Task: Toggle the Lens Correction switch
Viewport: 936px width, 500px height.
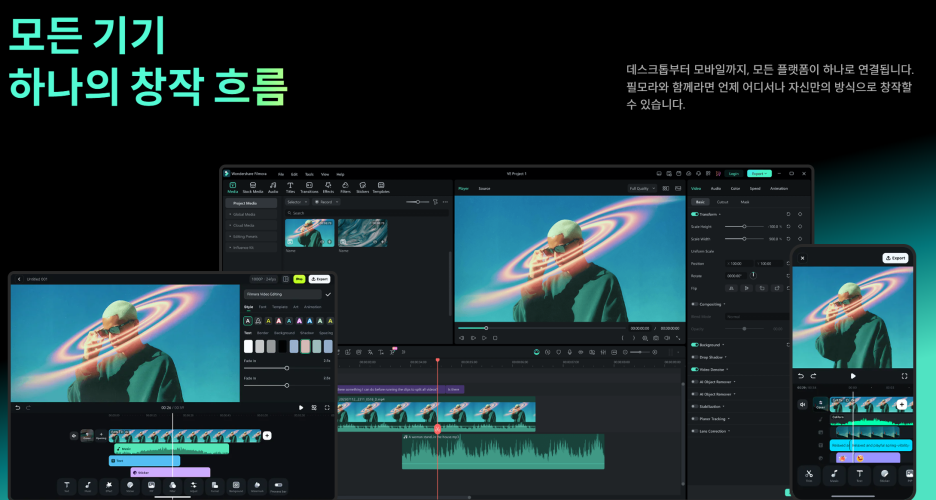Action: pos(694,431)
